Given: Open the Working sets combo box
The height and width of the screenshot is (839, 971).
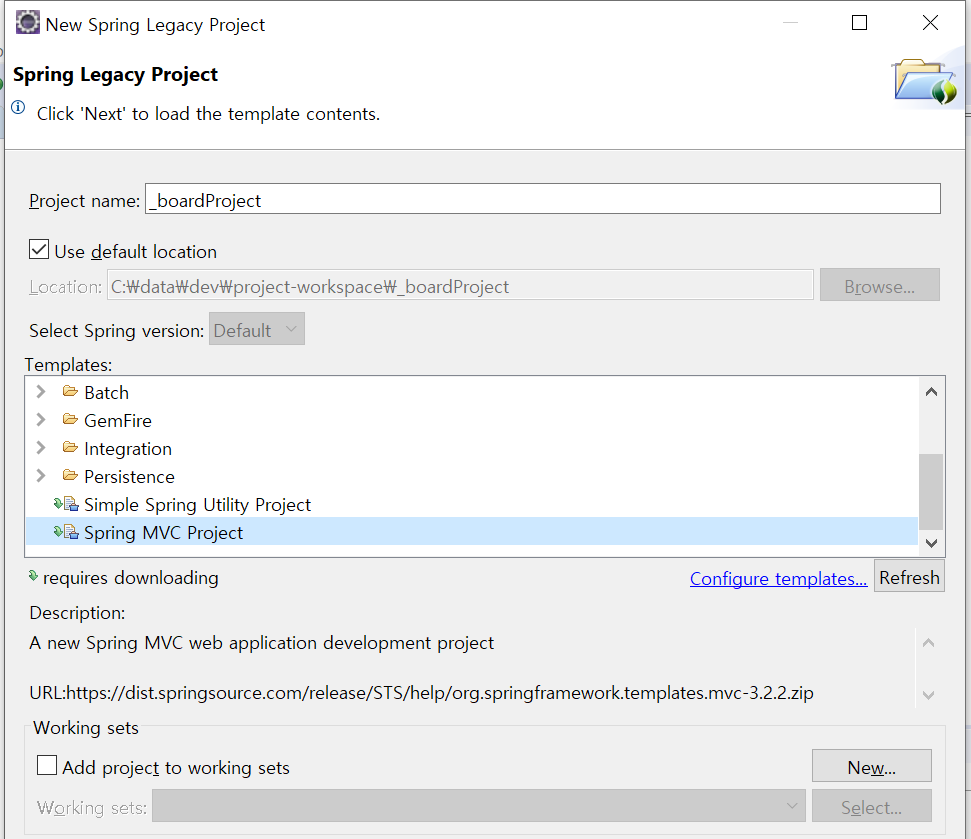Looking at the screenshot, I should [479, 806].
